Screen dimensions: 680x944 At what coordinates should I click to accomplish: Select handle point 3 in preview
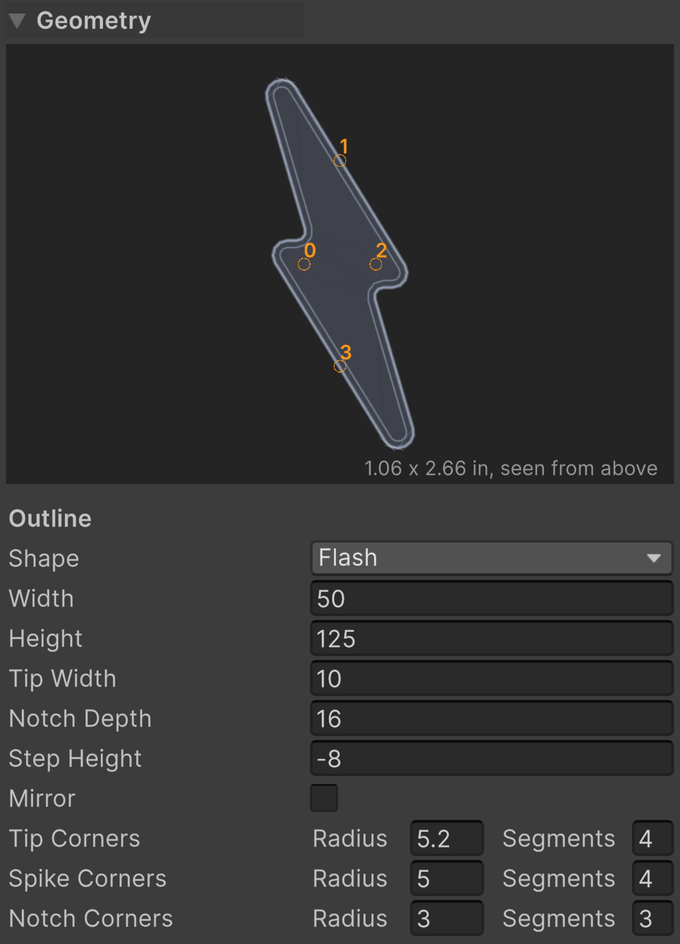tap(340, 366)
